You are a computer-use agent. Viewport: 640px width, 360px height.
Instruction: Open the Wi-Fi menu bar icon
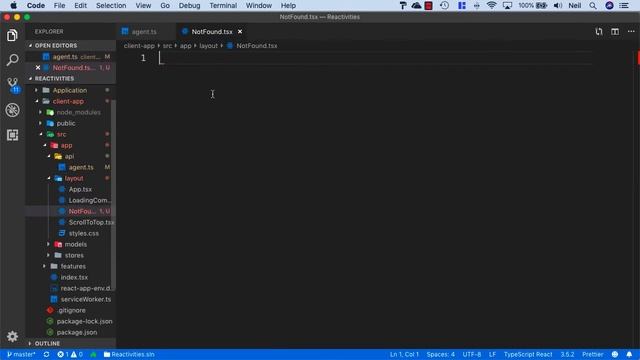point(491,5)
